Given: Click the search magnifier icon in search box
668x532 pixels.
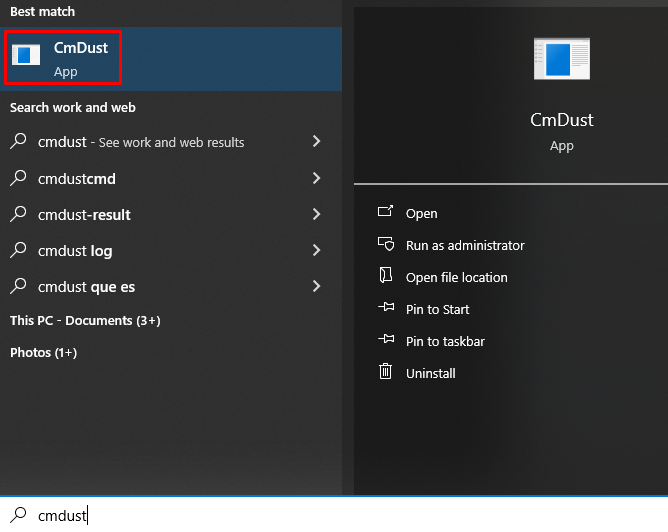Looking at the screenshot, I should click(x=18, y=515).
